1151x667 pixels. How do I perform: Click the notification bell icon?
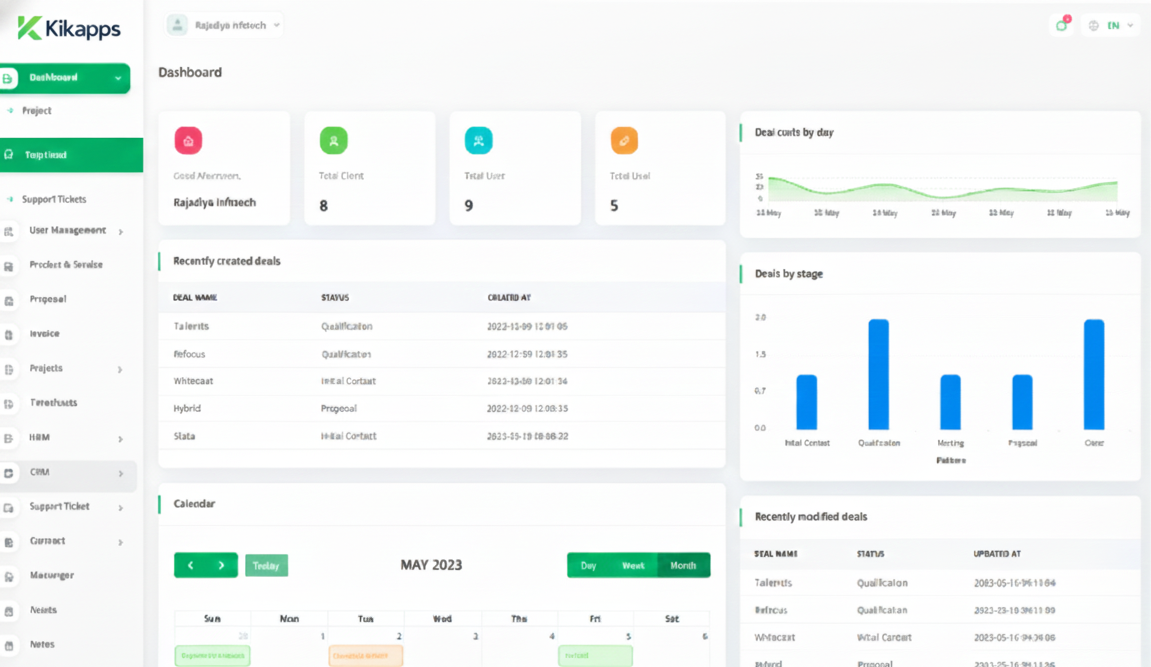(x=1061, y=25)
